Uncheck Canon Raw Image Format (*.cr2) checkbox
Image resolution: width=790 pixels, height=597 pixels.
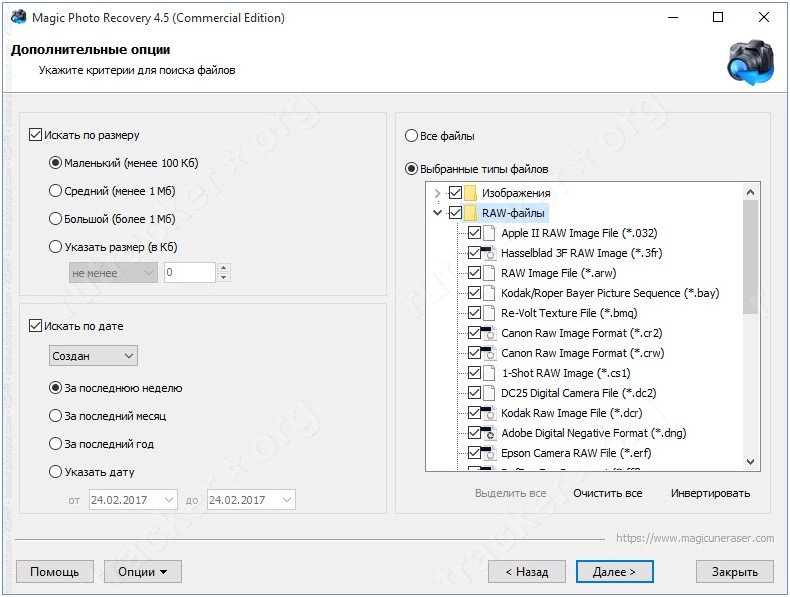(x=474, y=333)
